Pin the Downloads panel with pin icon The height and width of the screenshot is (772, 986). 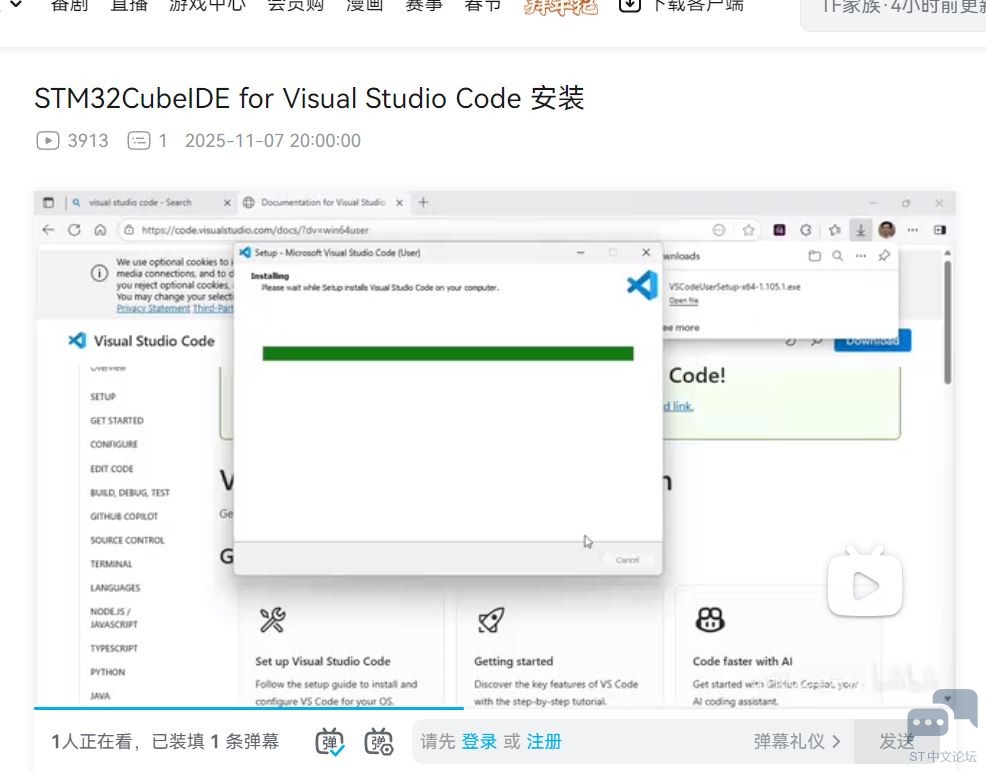point(884,255)
